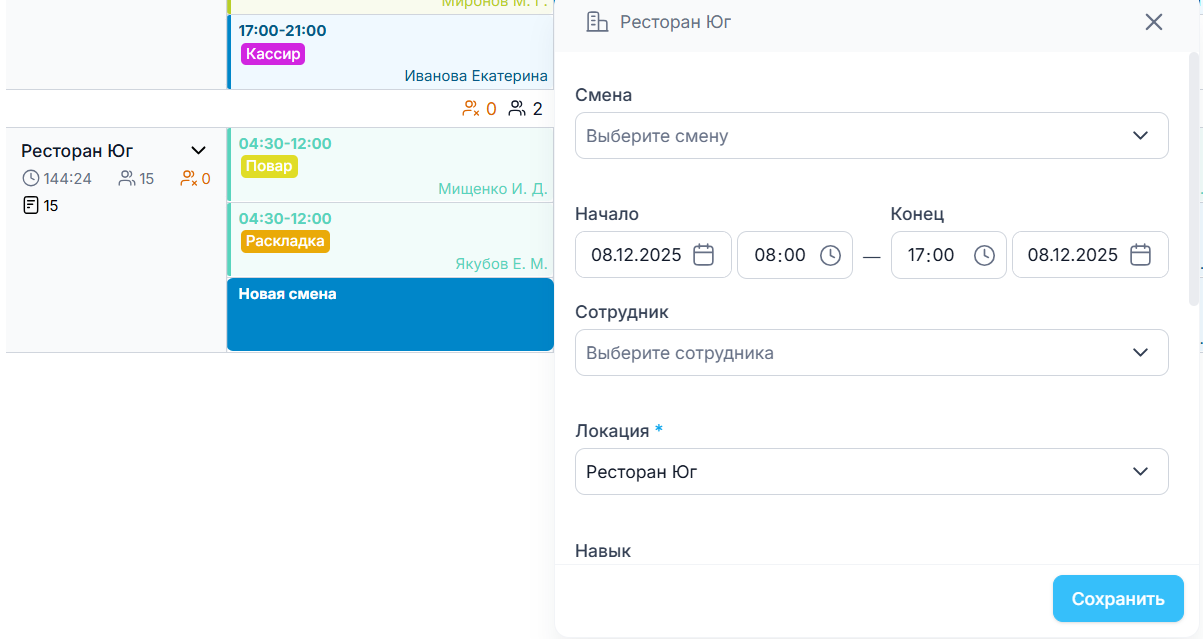Close the Ресторан Юг shift panel
Image resolution: width=1203 pixels, height=639 pixels.
point(1154,22)
